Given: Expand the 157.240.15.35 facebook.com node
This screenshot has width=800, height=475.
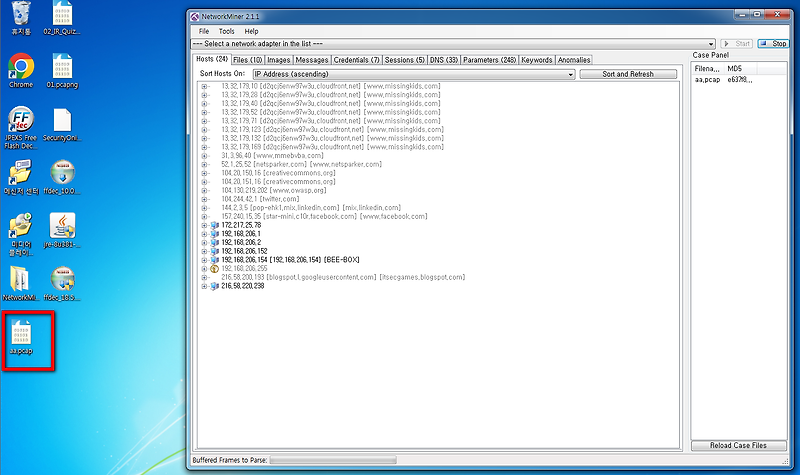Looking at the screenshot, I should 204,216.
